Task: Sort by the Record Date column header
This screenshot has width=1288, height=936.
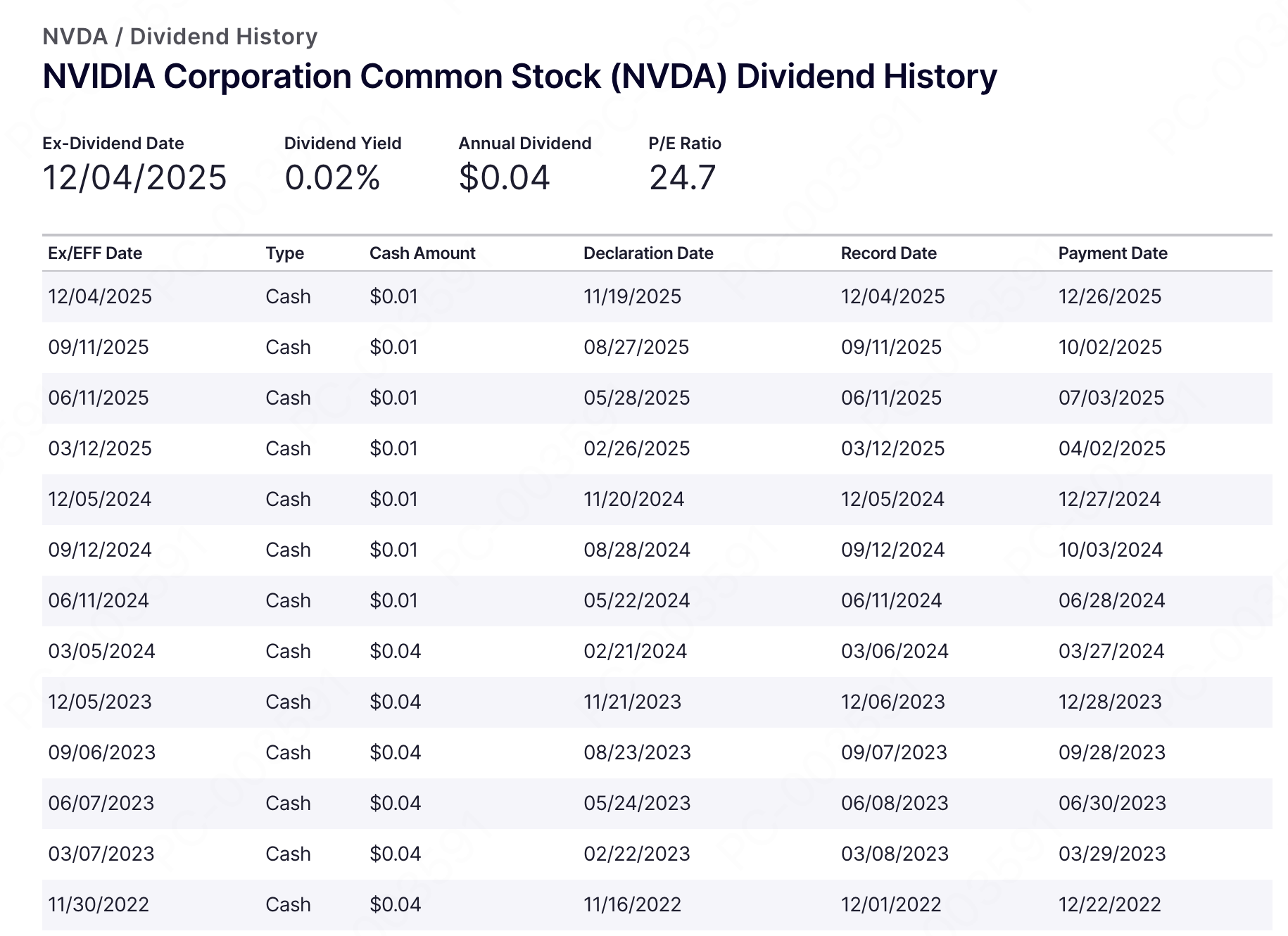Action: pyautogui.click(x=888, y=253)
